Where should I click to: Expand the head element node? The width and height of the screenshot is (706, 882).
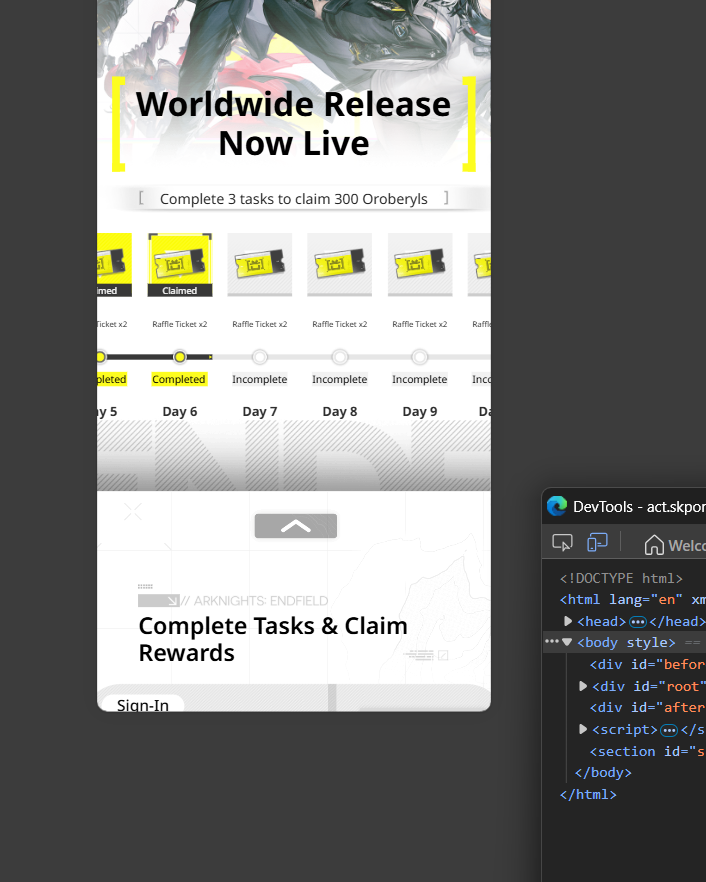[x=568, y=622]
